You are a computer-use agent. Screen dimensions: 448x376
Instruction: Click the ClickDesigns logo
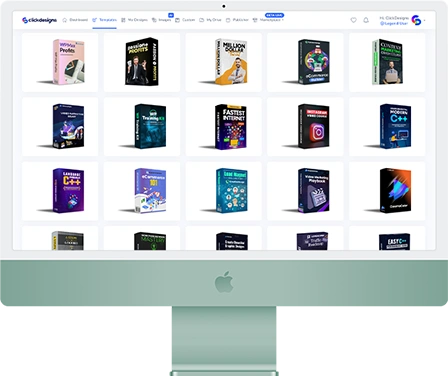tap(39, 20)
